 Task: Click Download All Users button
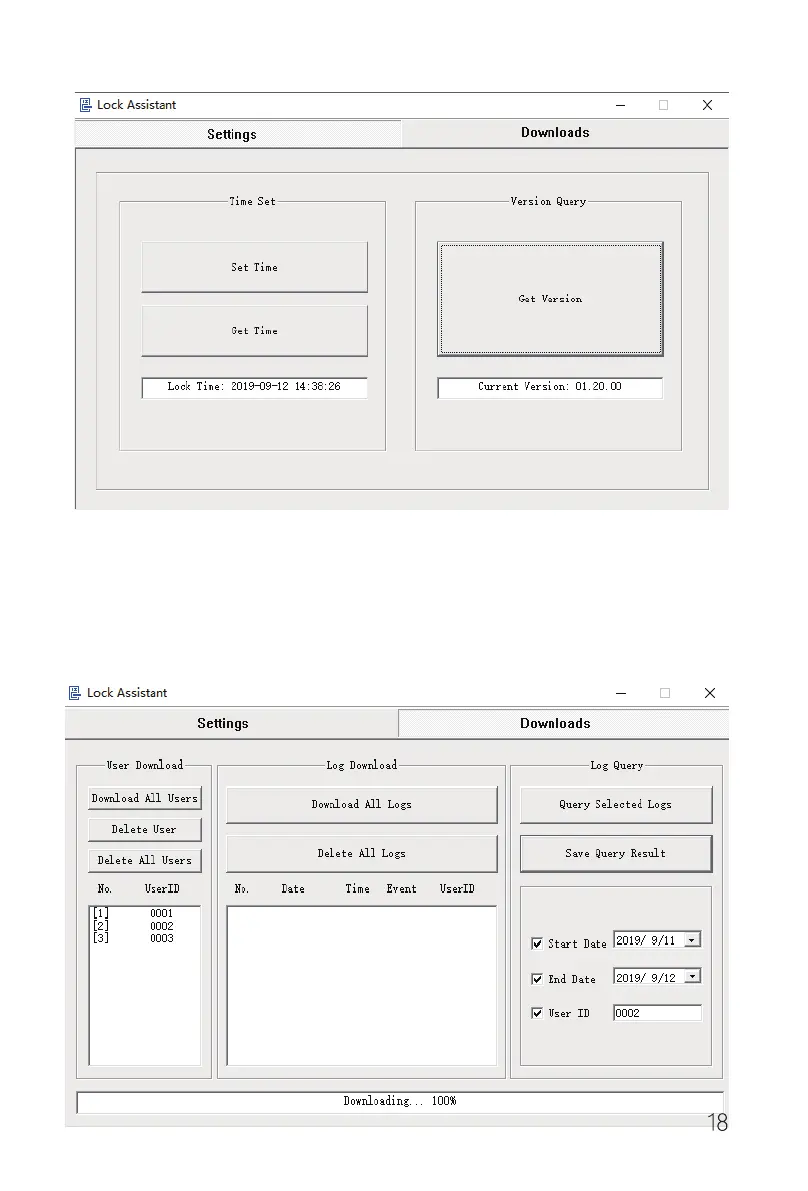tap(145, 798)
